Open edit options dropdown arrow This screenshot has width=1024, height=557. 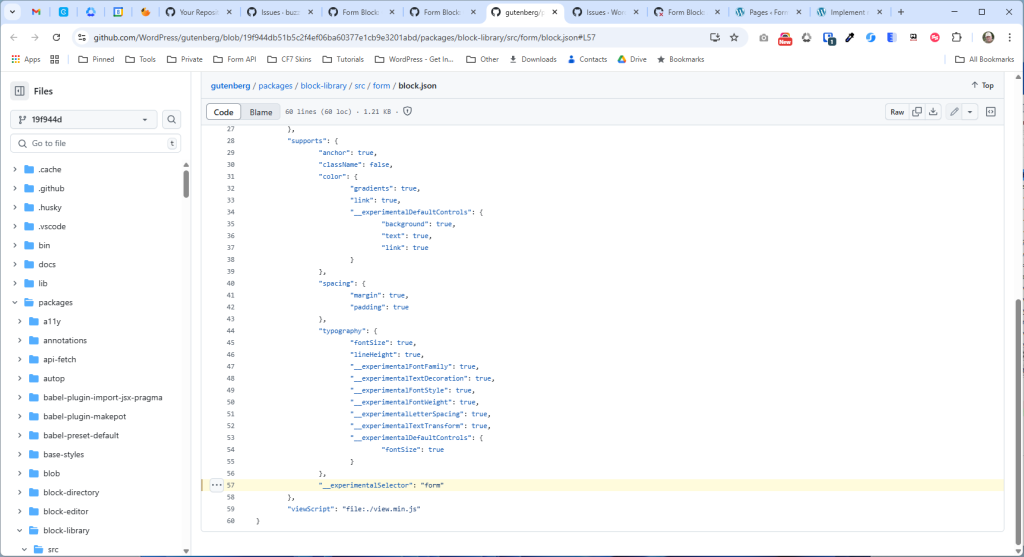click(970, 112)
